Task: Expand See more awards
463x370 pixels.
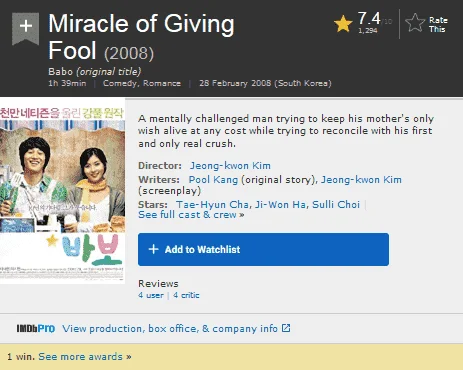Action: pyautogui.click(x=85, y=357)
